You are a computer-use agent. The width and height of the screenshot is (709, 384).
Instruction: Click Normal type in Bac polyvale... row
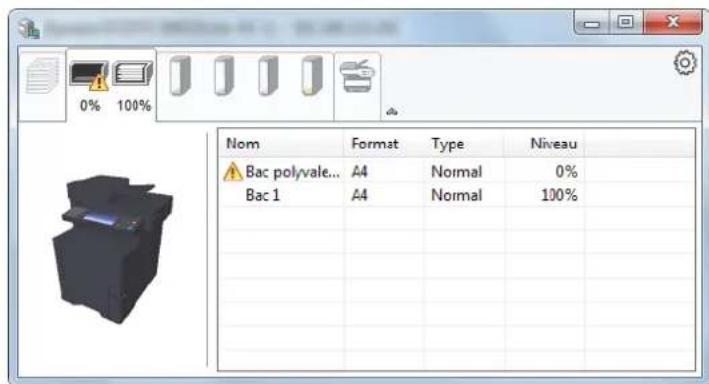pos(456,172)
